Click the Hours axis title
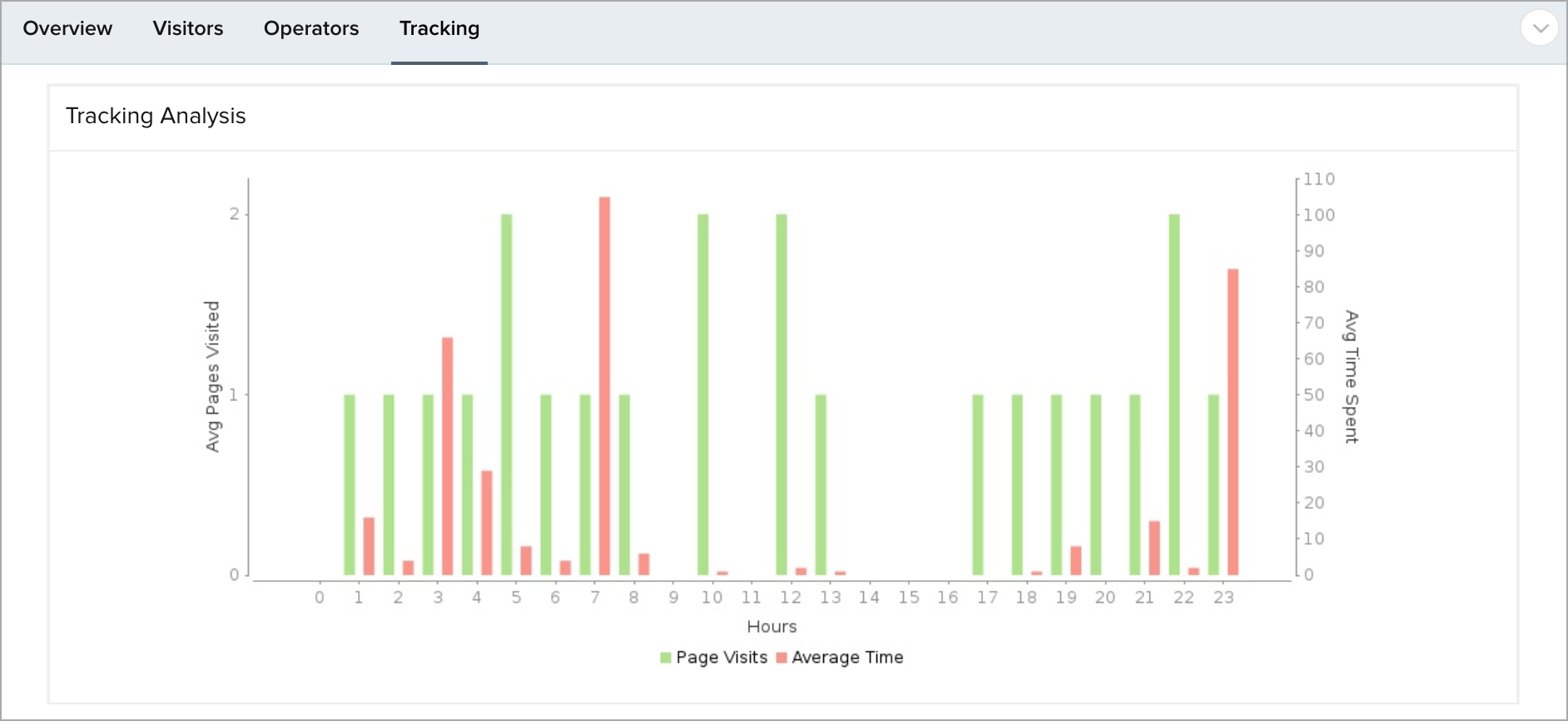The image size is (1568, 721). tap(772, 627)
